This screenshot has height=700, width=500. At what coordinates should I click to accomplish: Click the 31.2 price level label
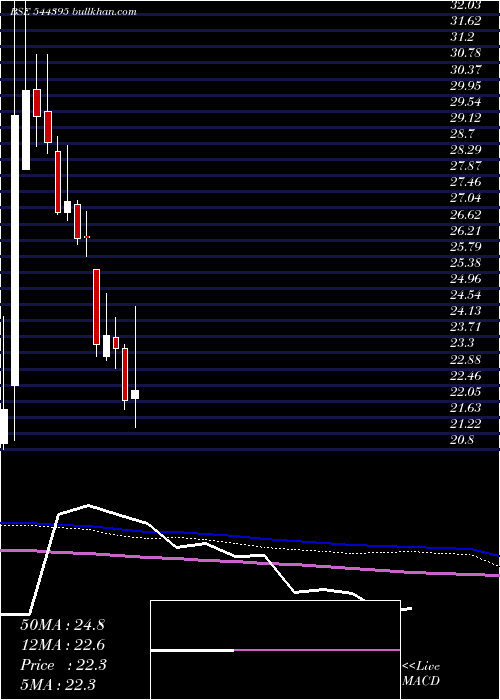(463, 37)
